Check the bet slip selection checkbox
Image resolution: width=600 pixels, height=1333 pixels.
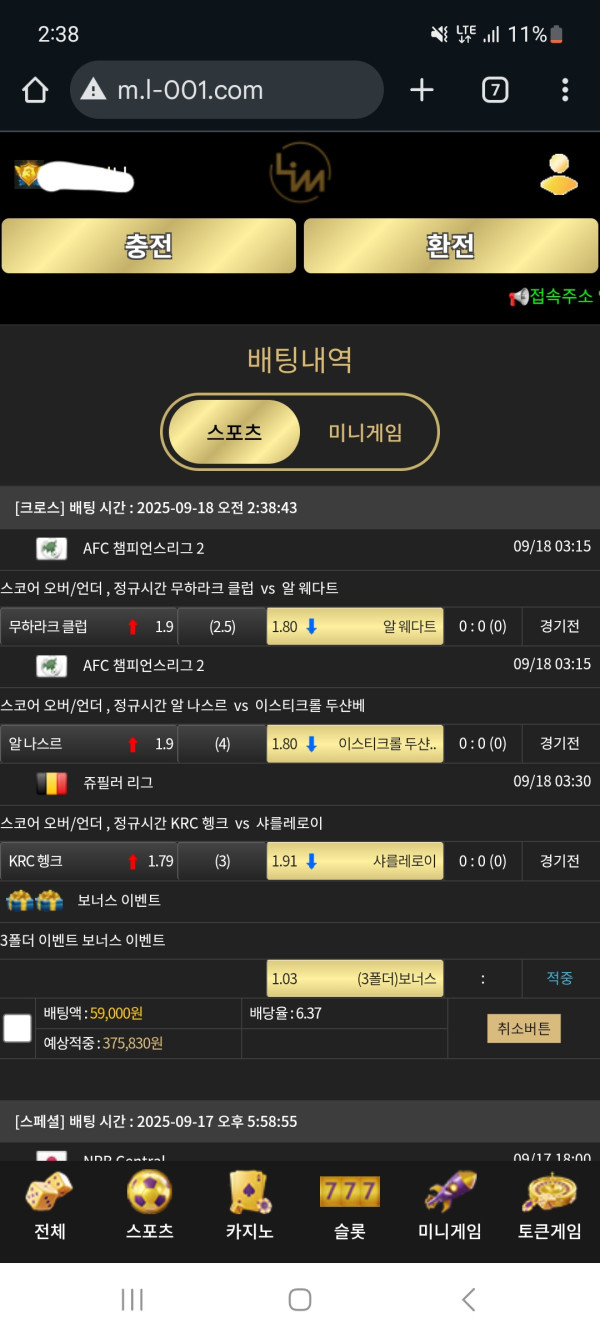tap(17, 1028)
